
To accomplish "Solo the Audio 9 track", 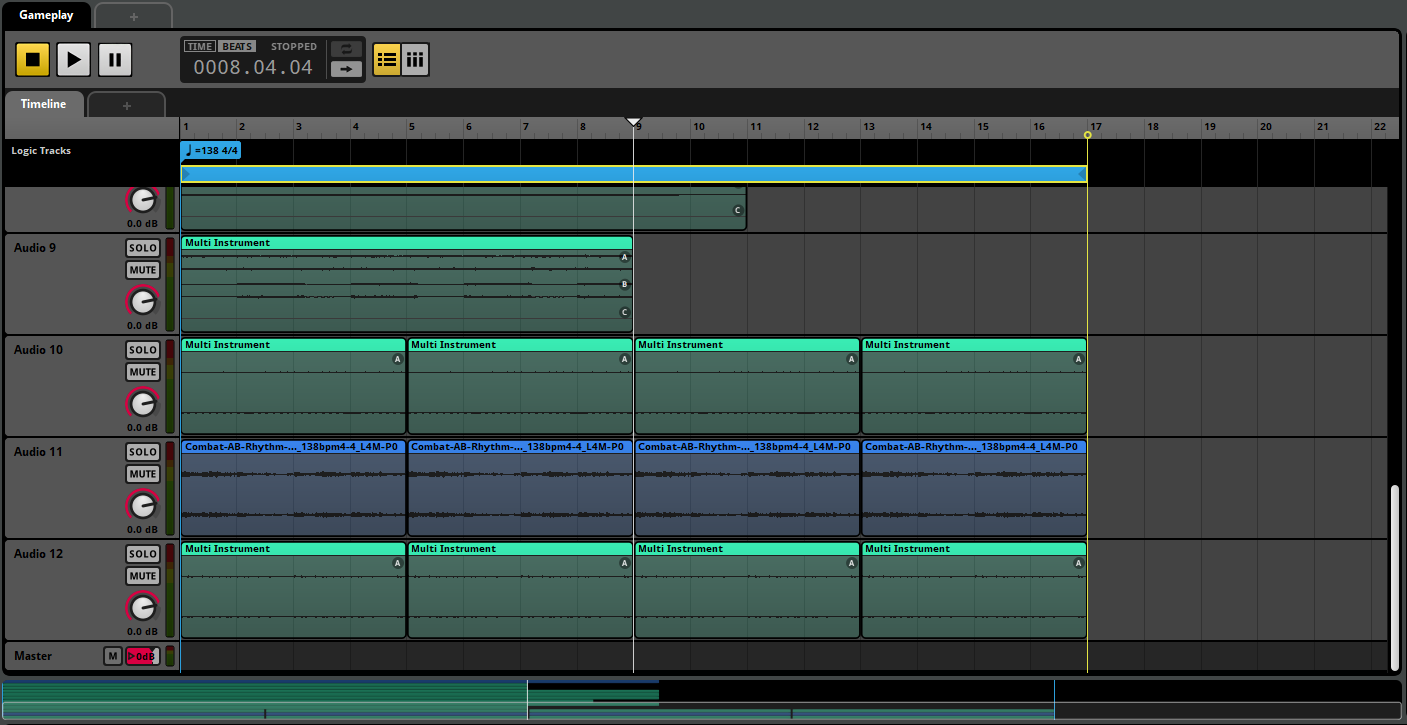I will [x=143, y=248].
